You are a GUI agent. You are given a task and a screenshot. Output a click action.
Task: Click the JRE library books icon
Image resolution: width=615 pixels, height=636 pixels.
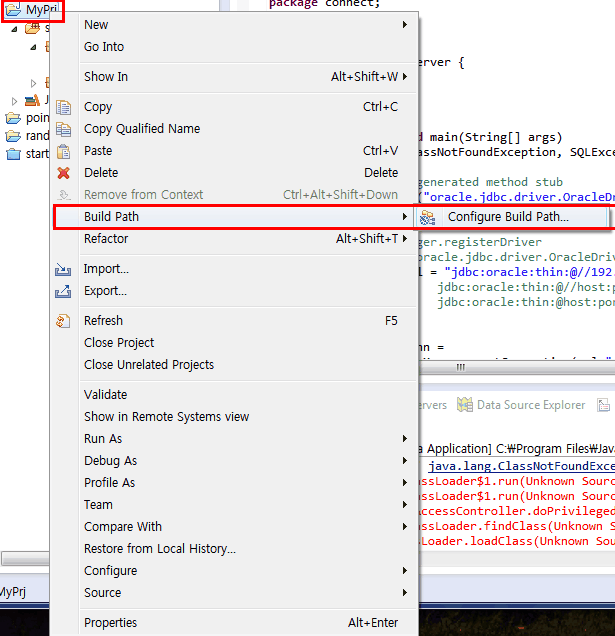pyautogui.click(x=32, y=100)
